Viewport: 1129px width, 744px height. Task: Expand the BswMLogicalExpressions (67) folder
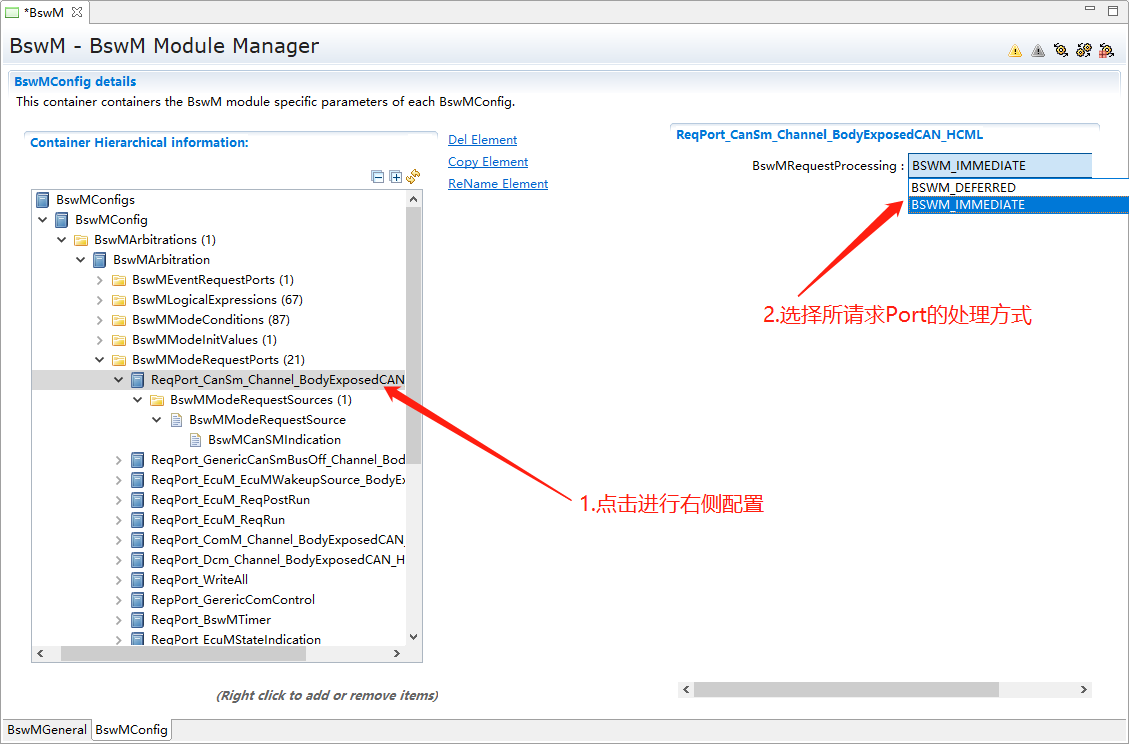tap(100, 300)
